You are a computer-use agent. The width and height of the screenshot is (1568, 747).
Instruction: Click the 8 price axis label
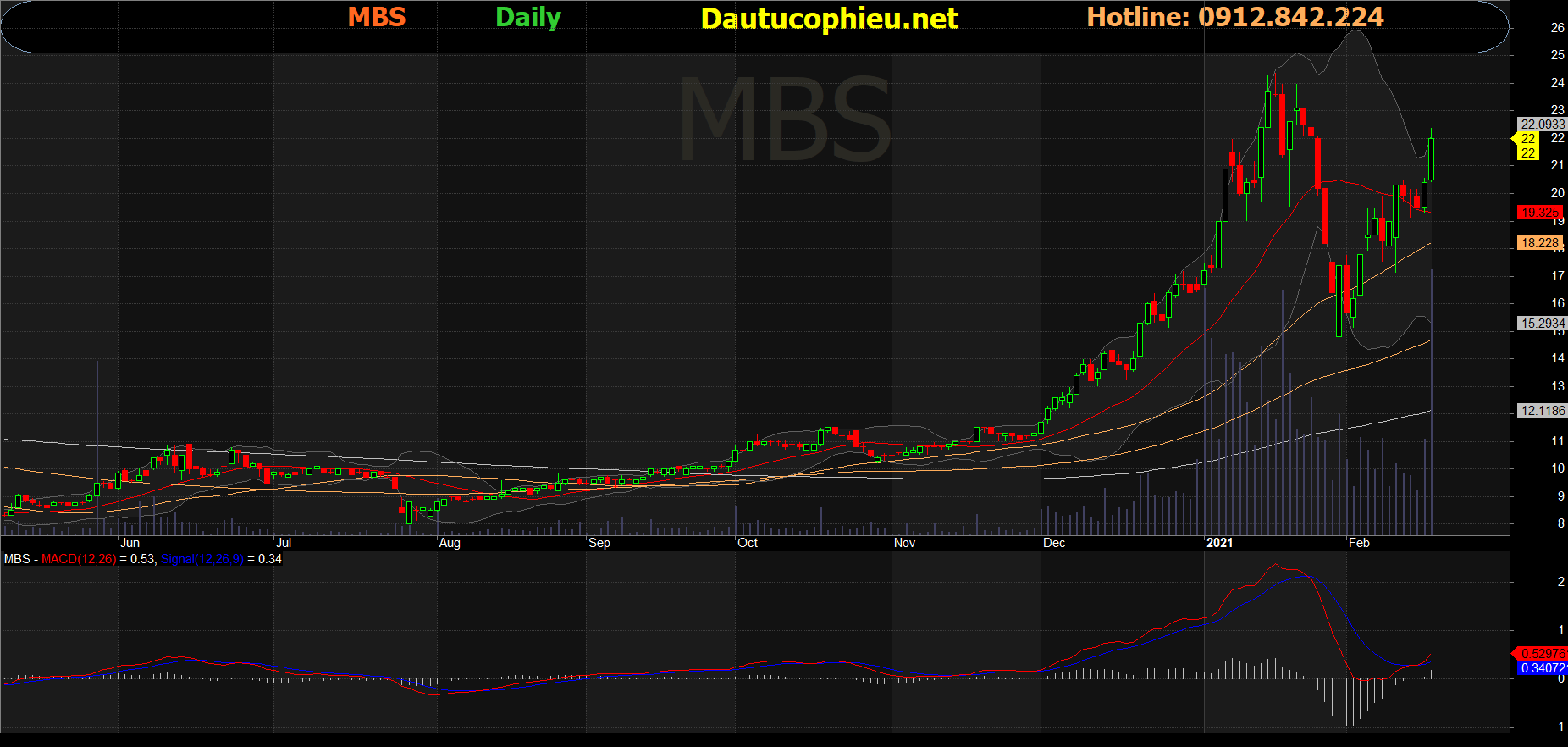point(1560,523)
